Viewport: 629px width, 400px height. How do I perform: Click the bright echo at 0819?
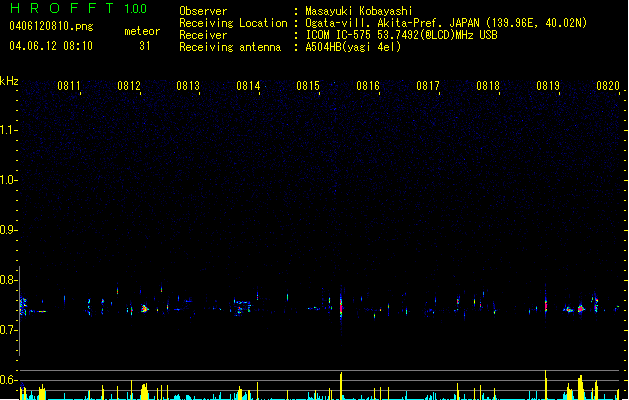coord(546,305)
